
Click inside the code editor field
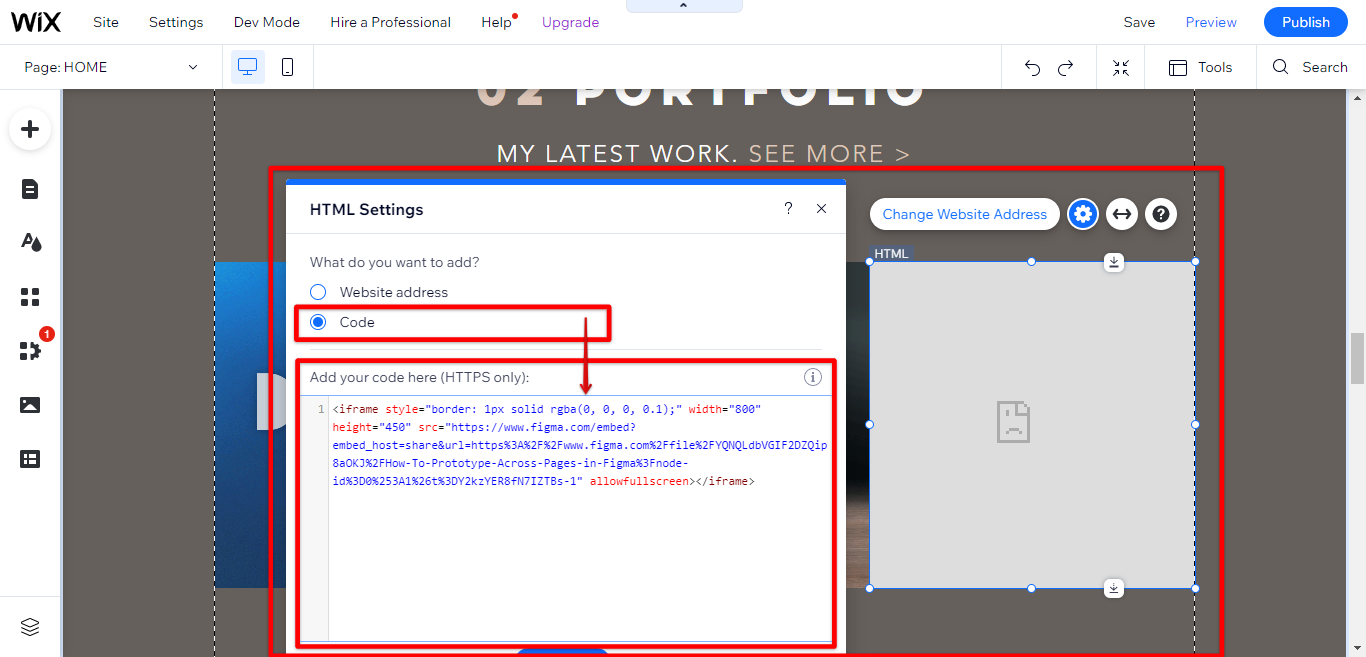click(x=565, y=518)
